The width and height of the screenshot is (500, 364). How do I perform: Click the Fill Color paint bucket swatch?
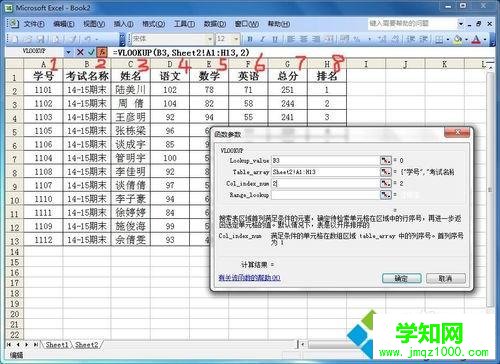(x=458, y=40)
